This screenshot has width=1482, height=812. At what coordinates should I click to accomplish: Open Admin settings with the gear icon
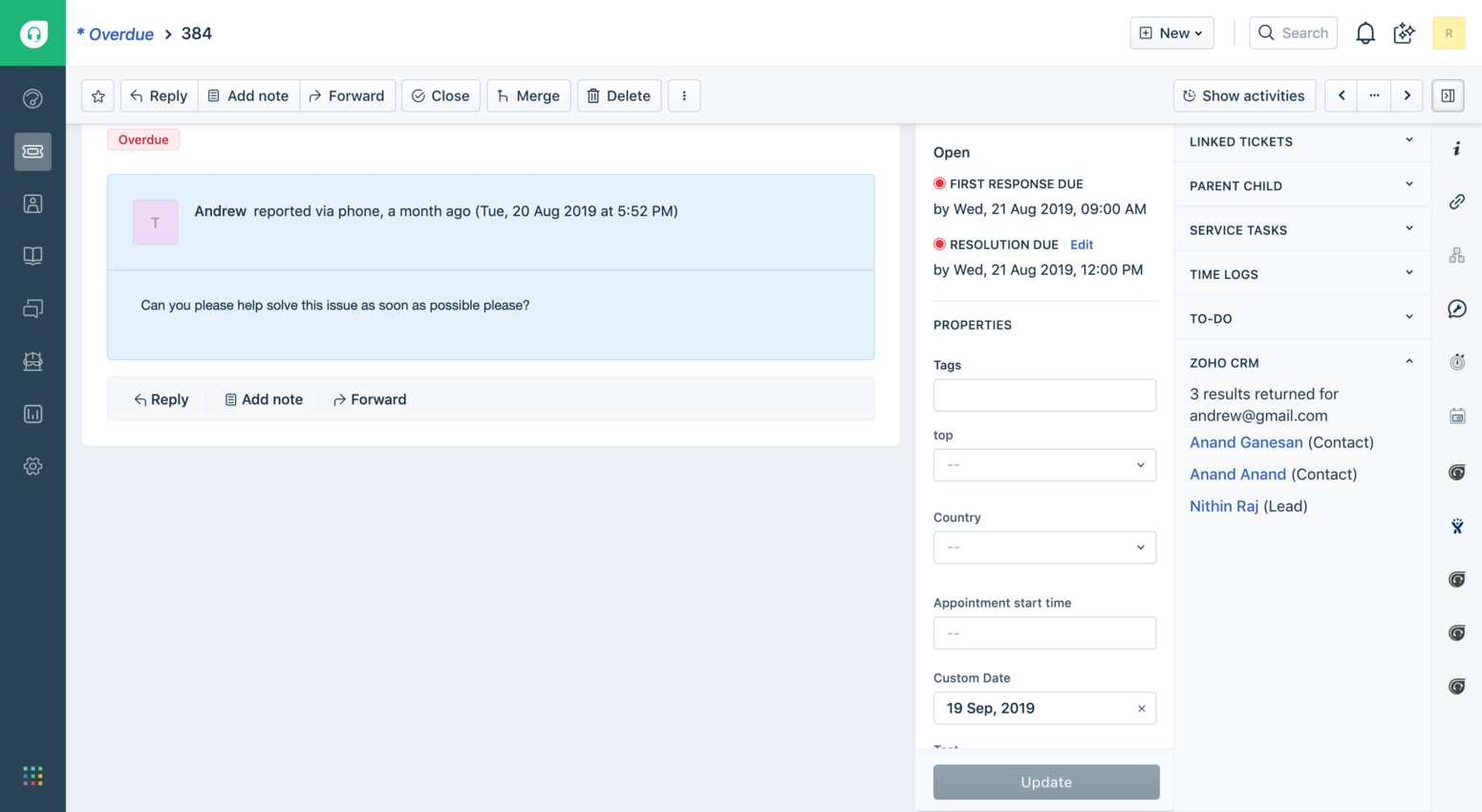click(33, 466)
